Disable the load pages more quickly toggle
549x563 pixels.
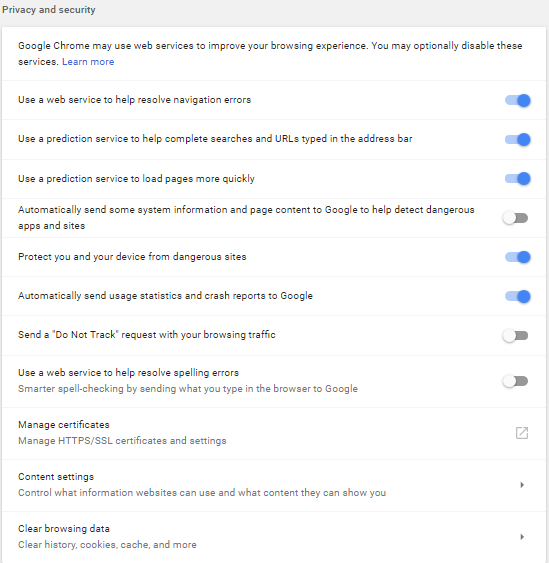517,178
